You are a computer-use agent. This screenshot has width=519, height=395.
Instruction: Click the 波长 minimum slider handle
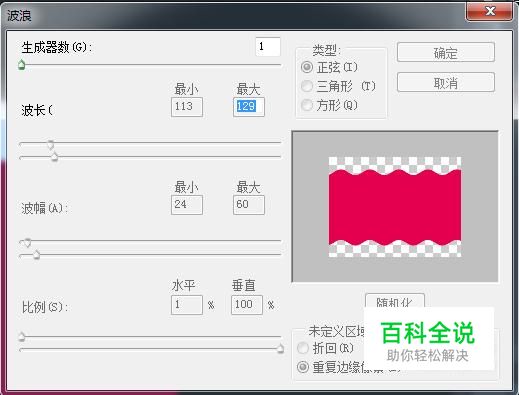click(50, 145)
